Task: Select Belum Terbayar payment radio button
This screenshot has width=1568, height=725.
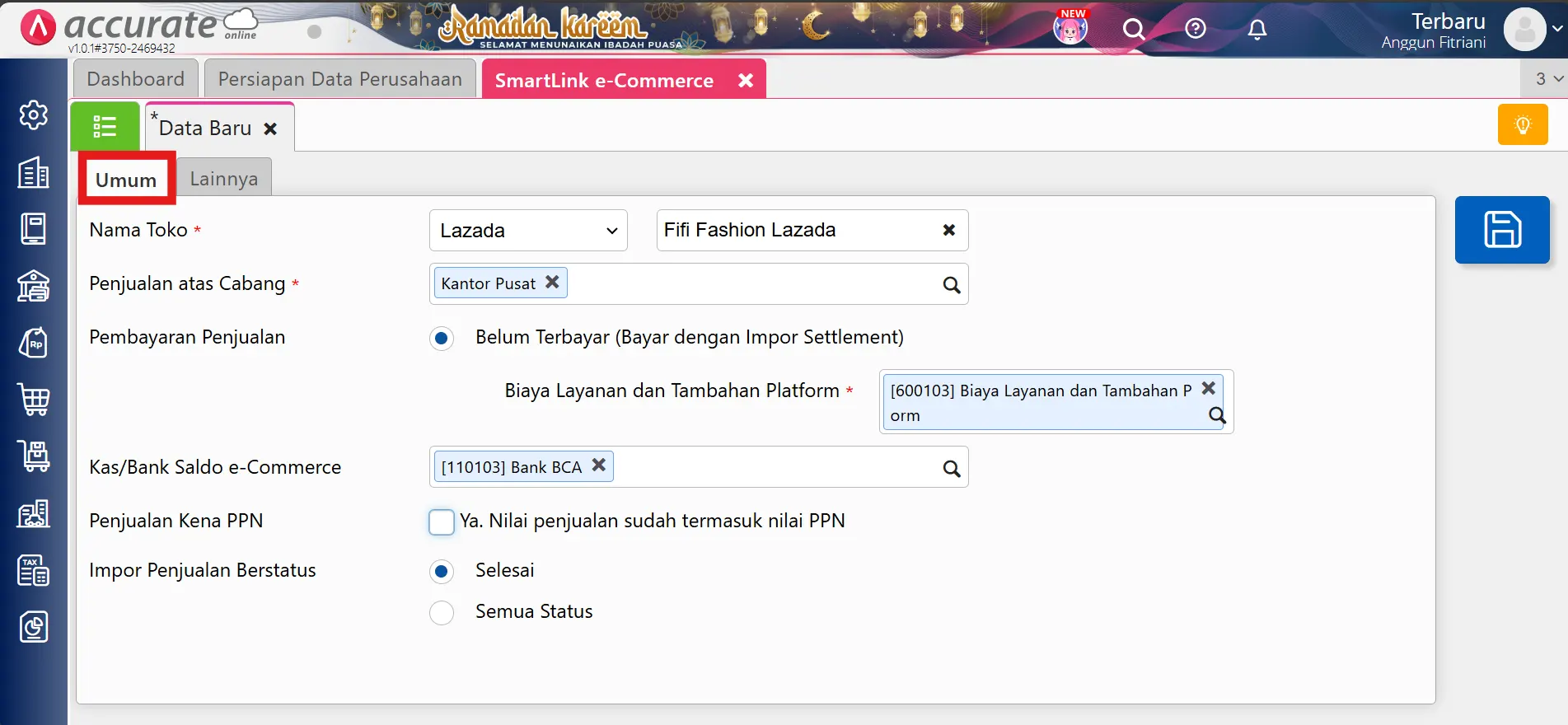Action: click(x=442, y=338)
